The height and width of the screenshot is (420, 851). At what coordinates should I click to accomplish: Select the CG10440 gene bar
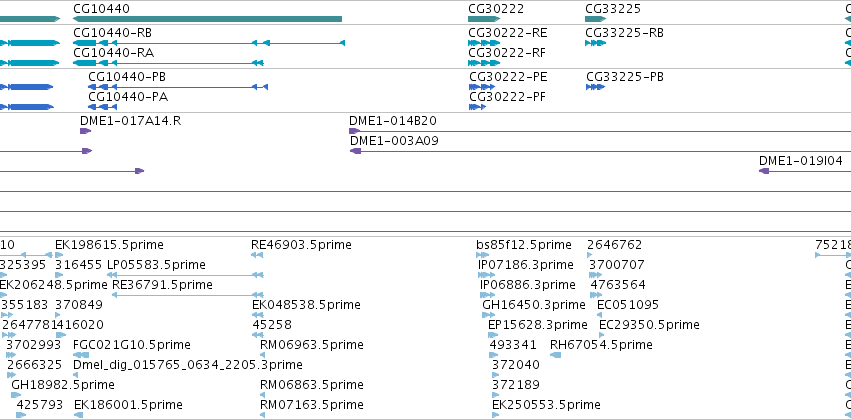(207, 19)
